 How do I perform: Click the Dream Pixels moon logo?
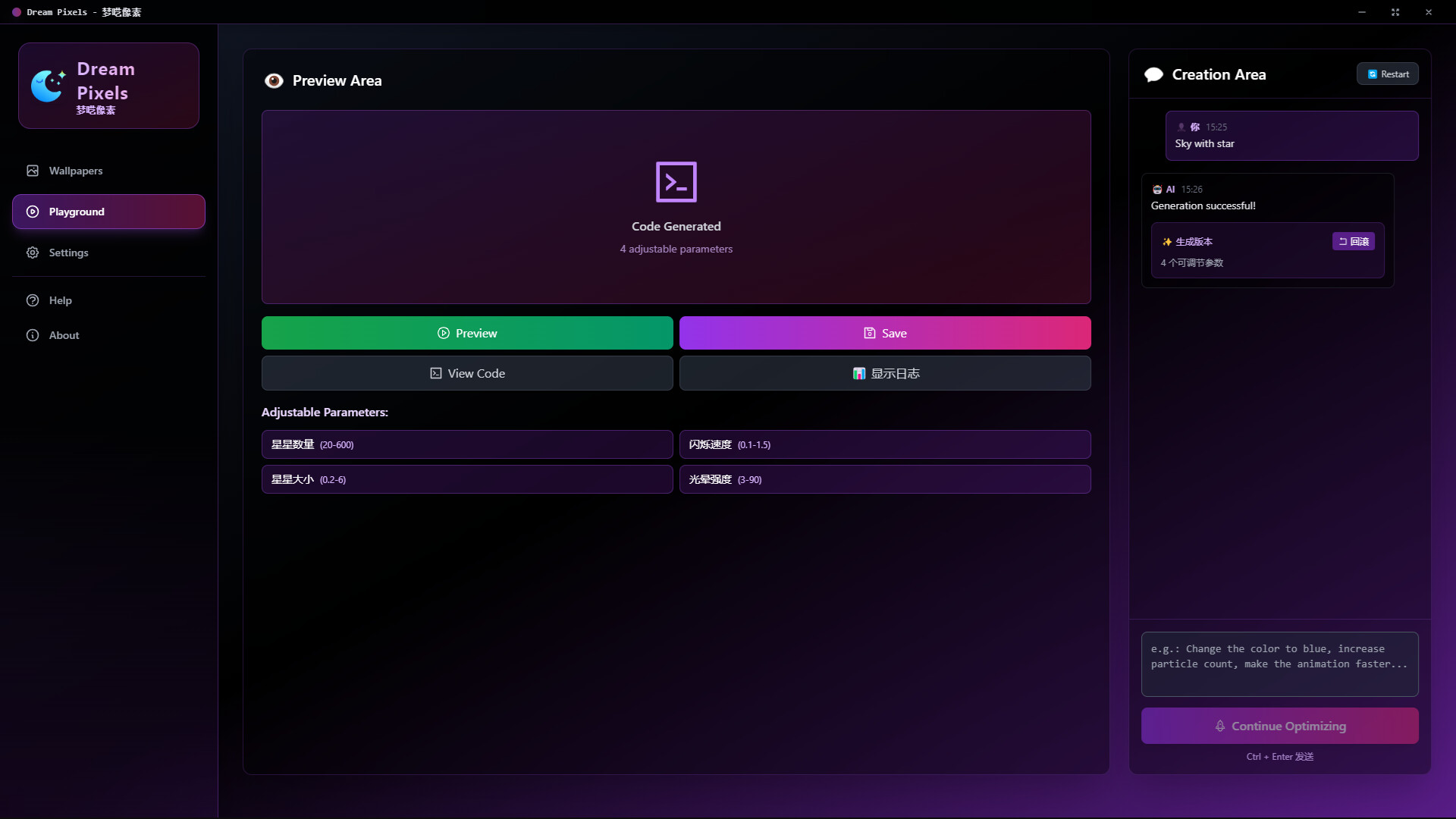(x=48, y=85)
